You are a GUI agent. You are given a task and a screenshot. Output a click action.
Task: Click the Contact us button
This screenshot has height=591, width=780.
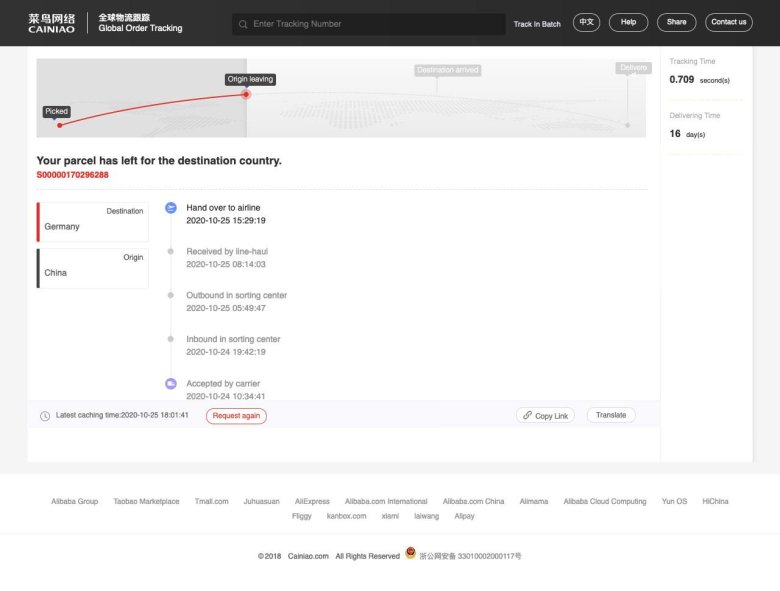(x=728, y=22)
